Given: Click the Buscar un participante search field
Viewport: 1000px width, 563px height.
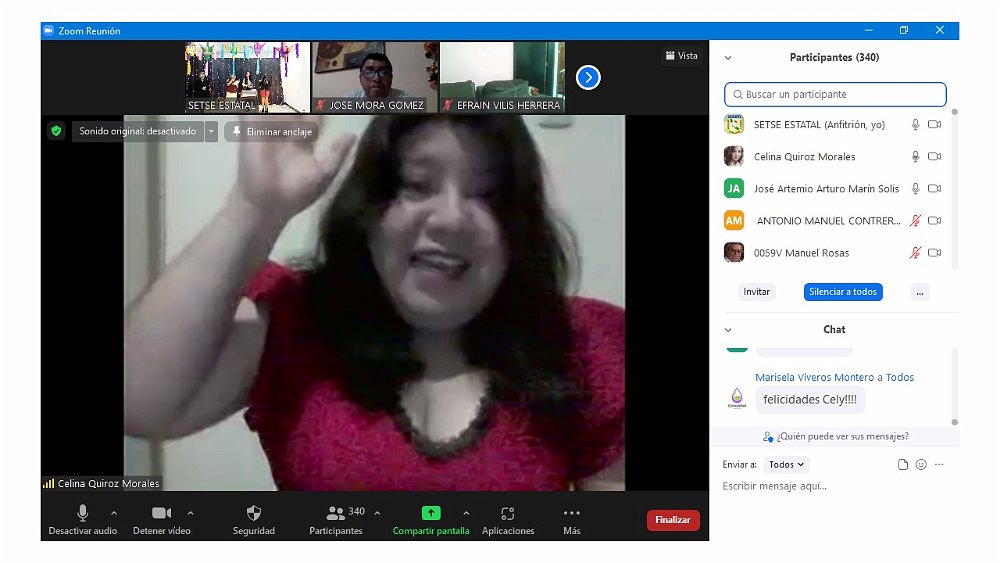Looking at the screenshot, I should (835, 95).
